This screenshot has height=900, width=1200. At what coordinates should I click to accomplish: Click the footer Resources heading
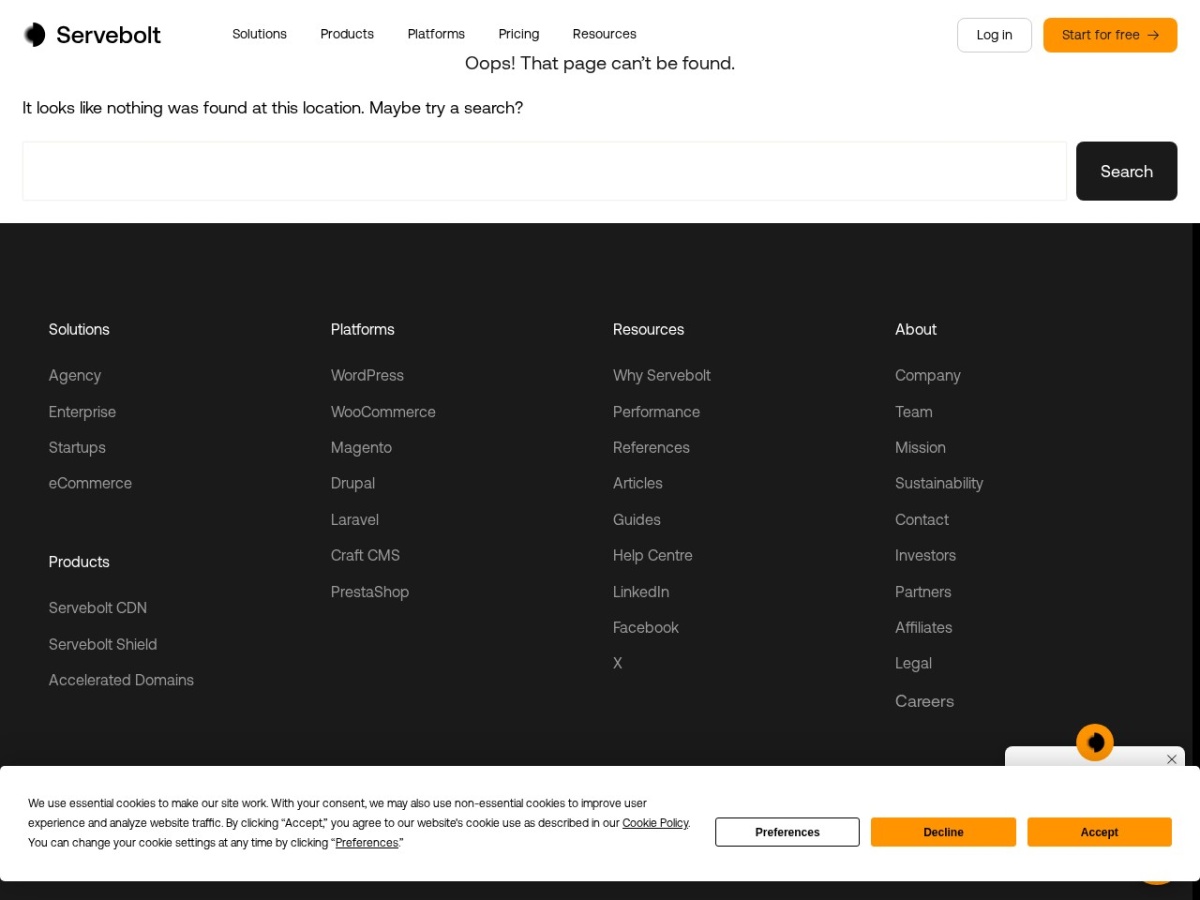648,329
